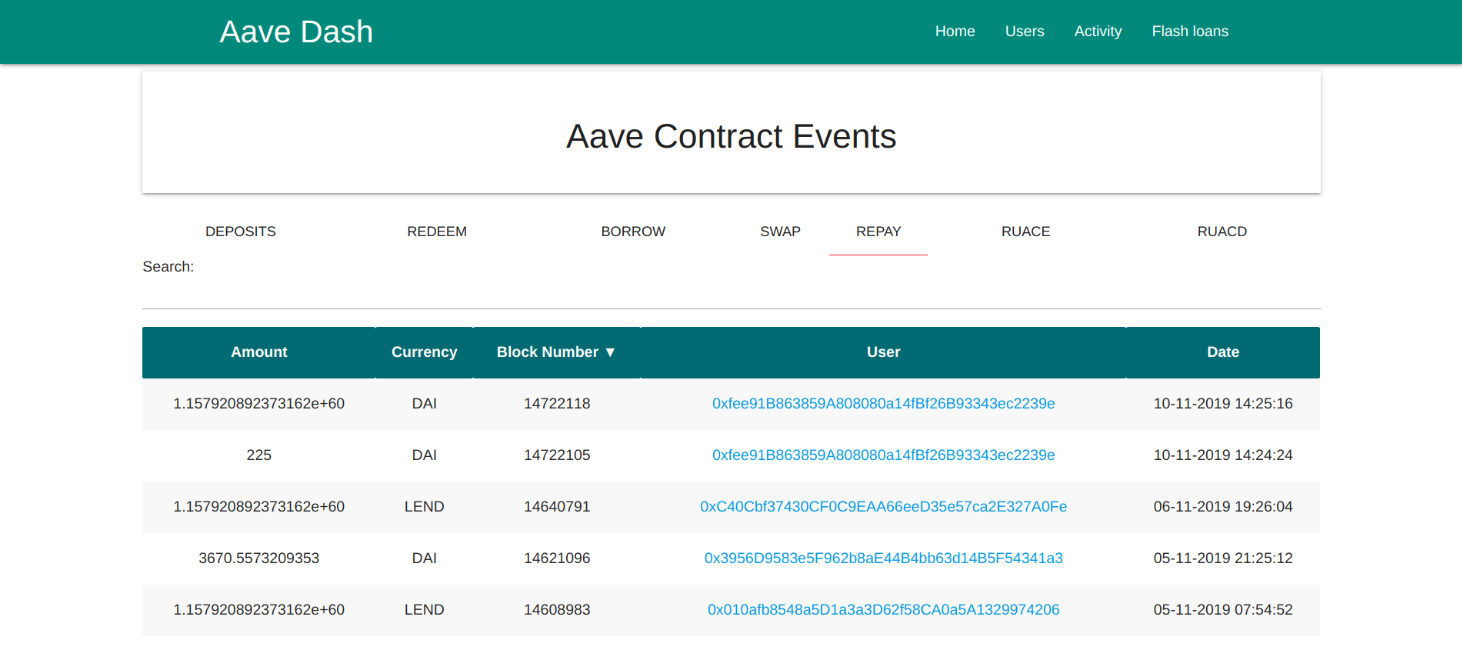Click date 06-11-2019 19:26:04

coord(1223,507)
